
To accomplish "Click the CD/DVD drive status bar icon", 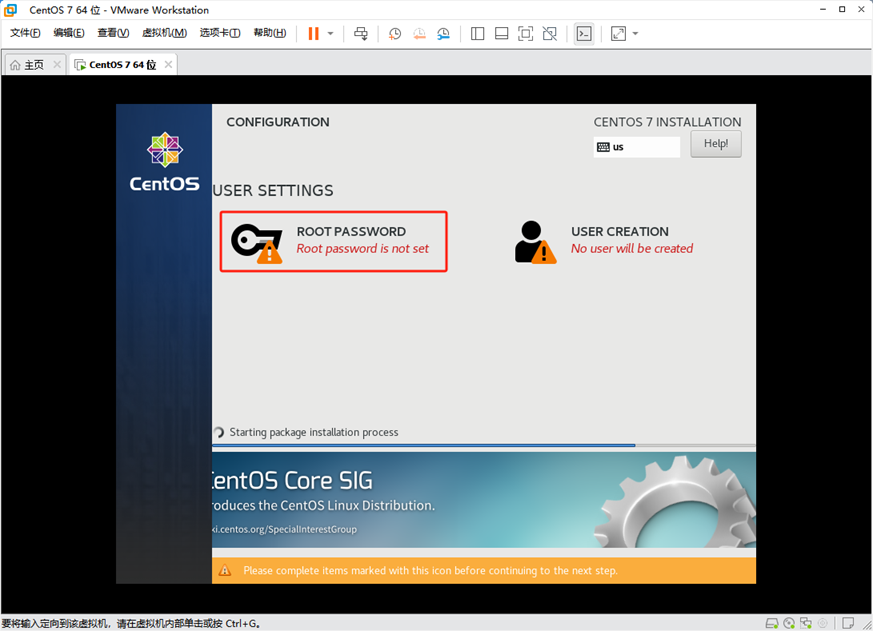I will click(x=789, y=623).
